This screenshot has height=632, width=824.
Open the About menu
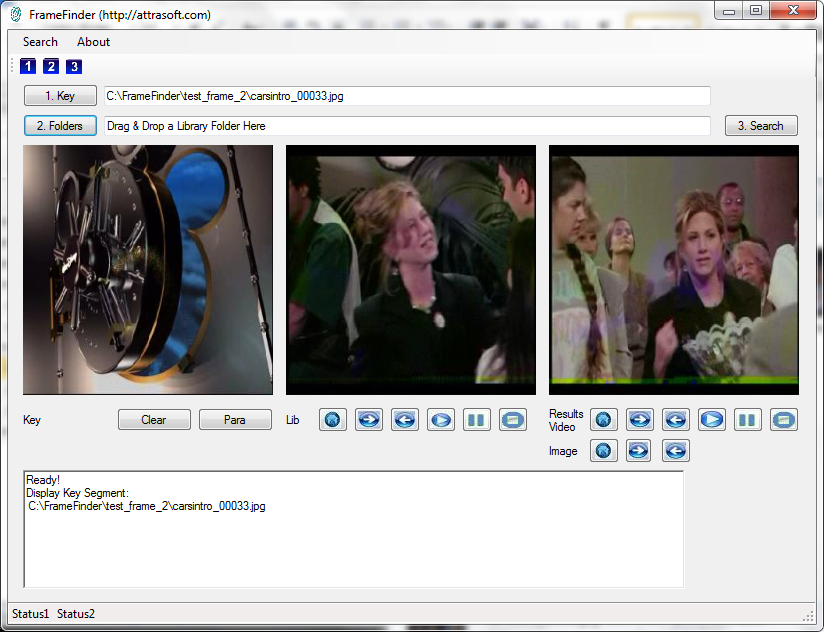(x=94, y=42)
